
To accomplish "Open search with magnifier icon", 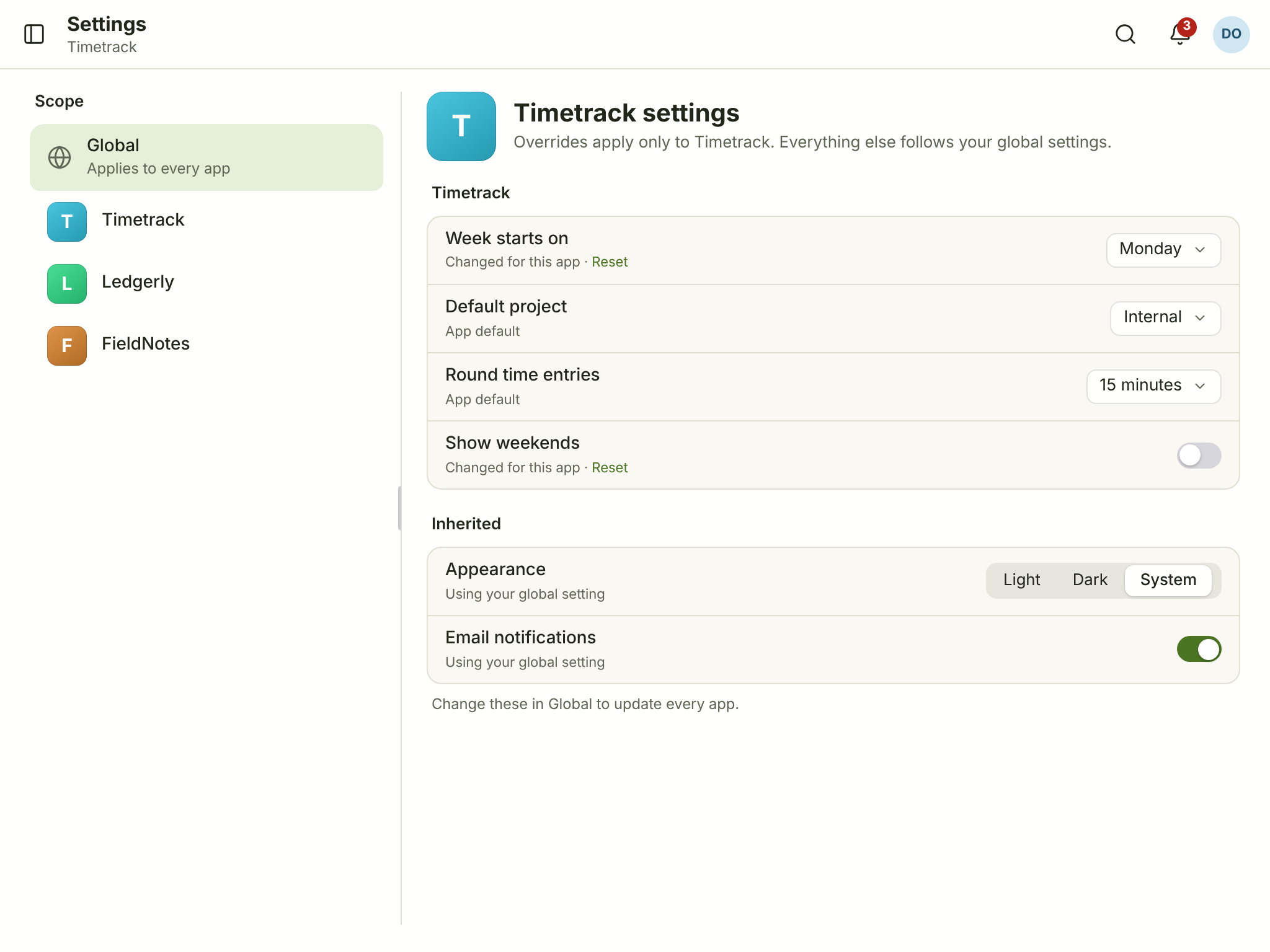I will tap(1125, 34).
